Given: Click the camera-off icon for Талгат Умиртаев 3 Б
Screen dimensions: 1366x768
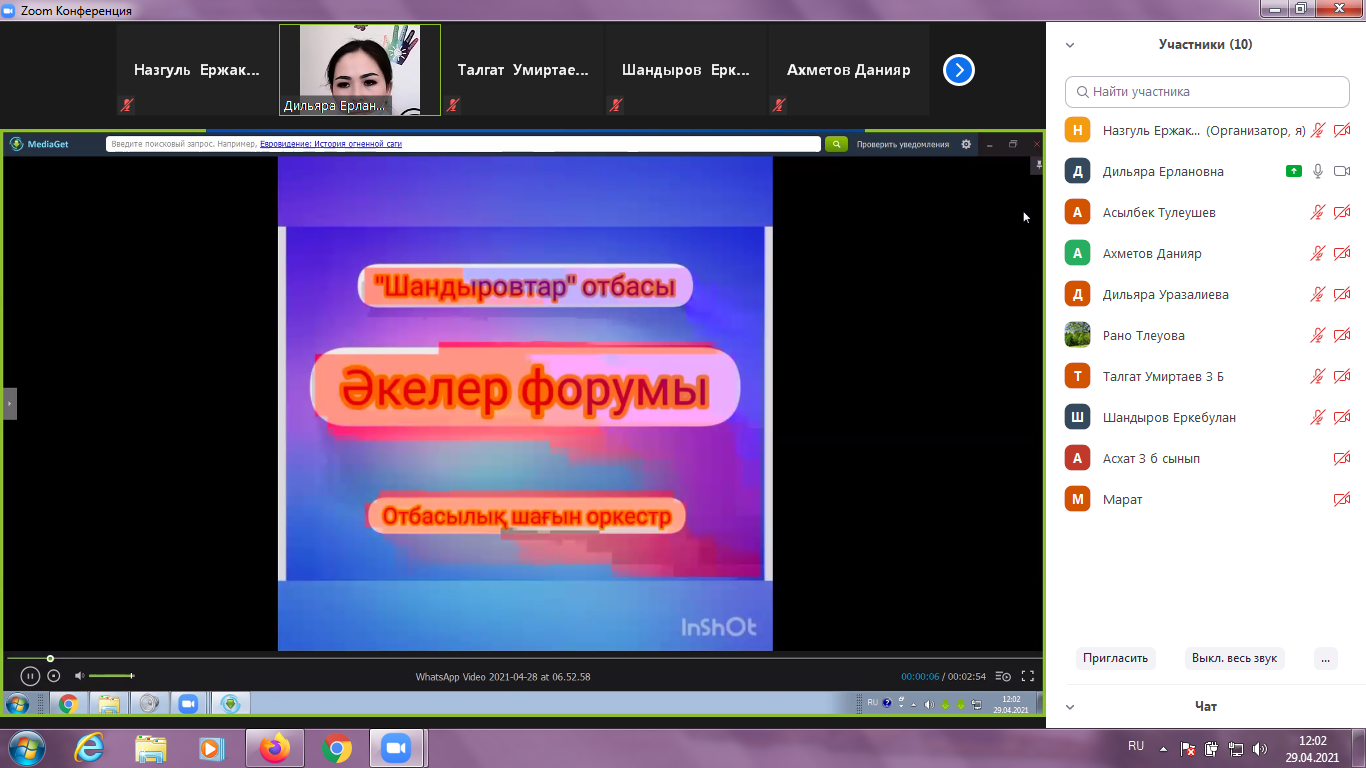Looking at the screenshot, I should coord(1342,376).
